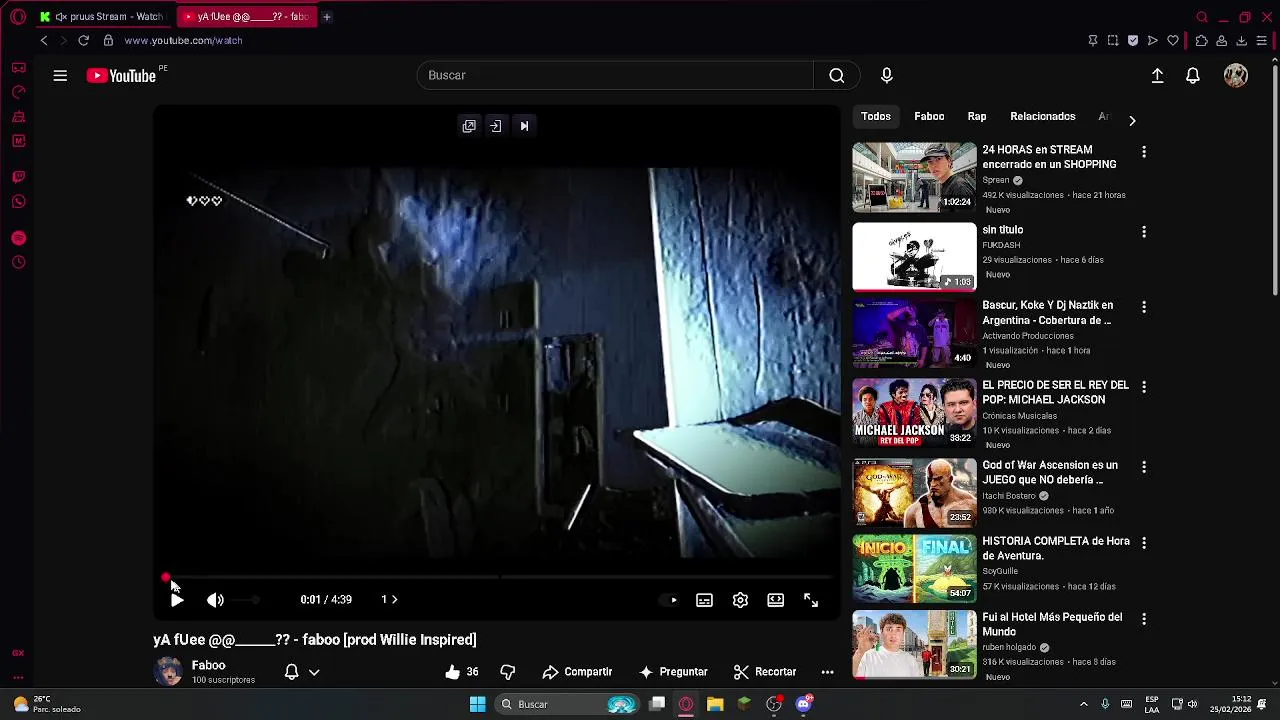Open chapter selector next to timestamp

coord(389,600)
